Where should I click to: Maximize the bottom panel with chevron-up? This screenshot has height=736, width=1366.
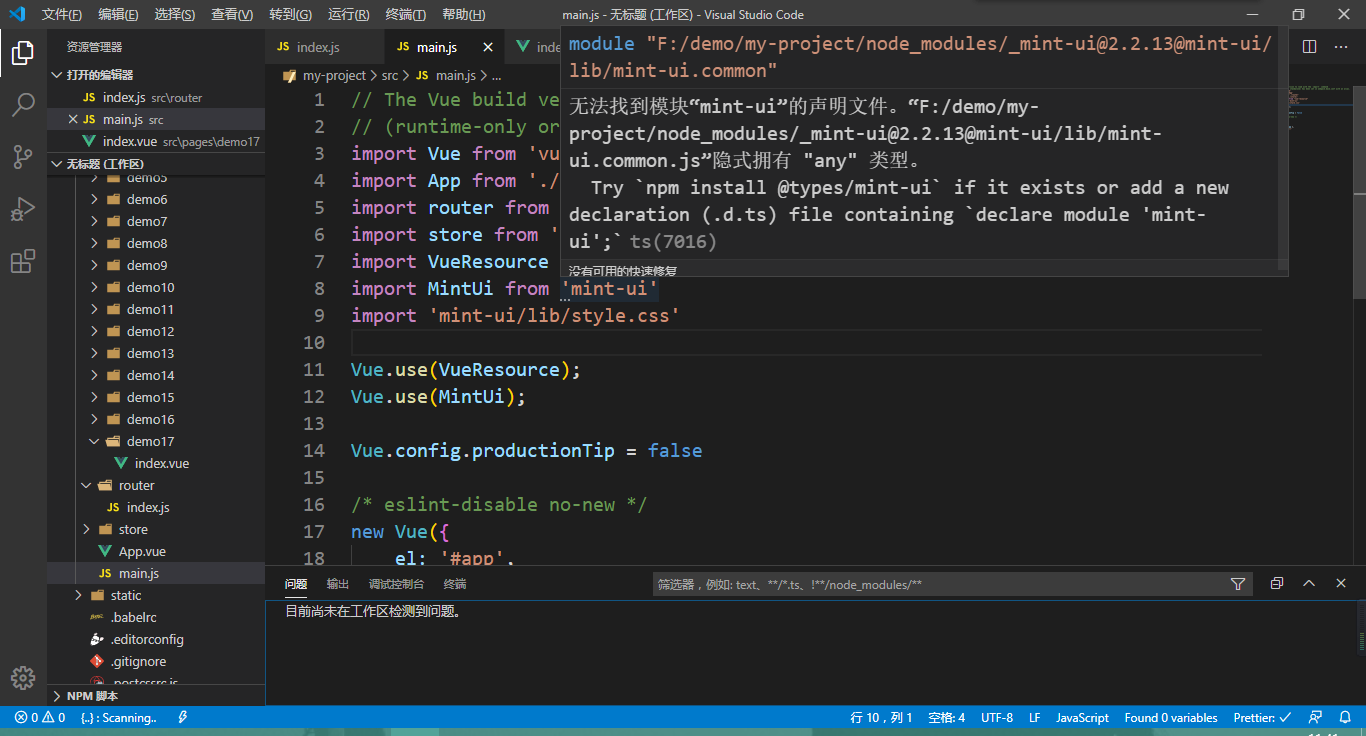[x=1309, y=584]
